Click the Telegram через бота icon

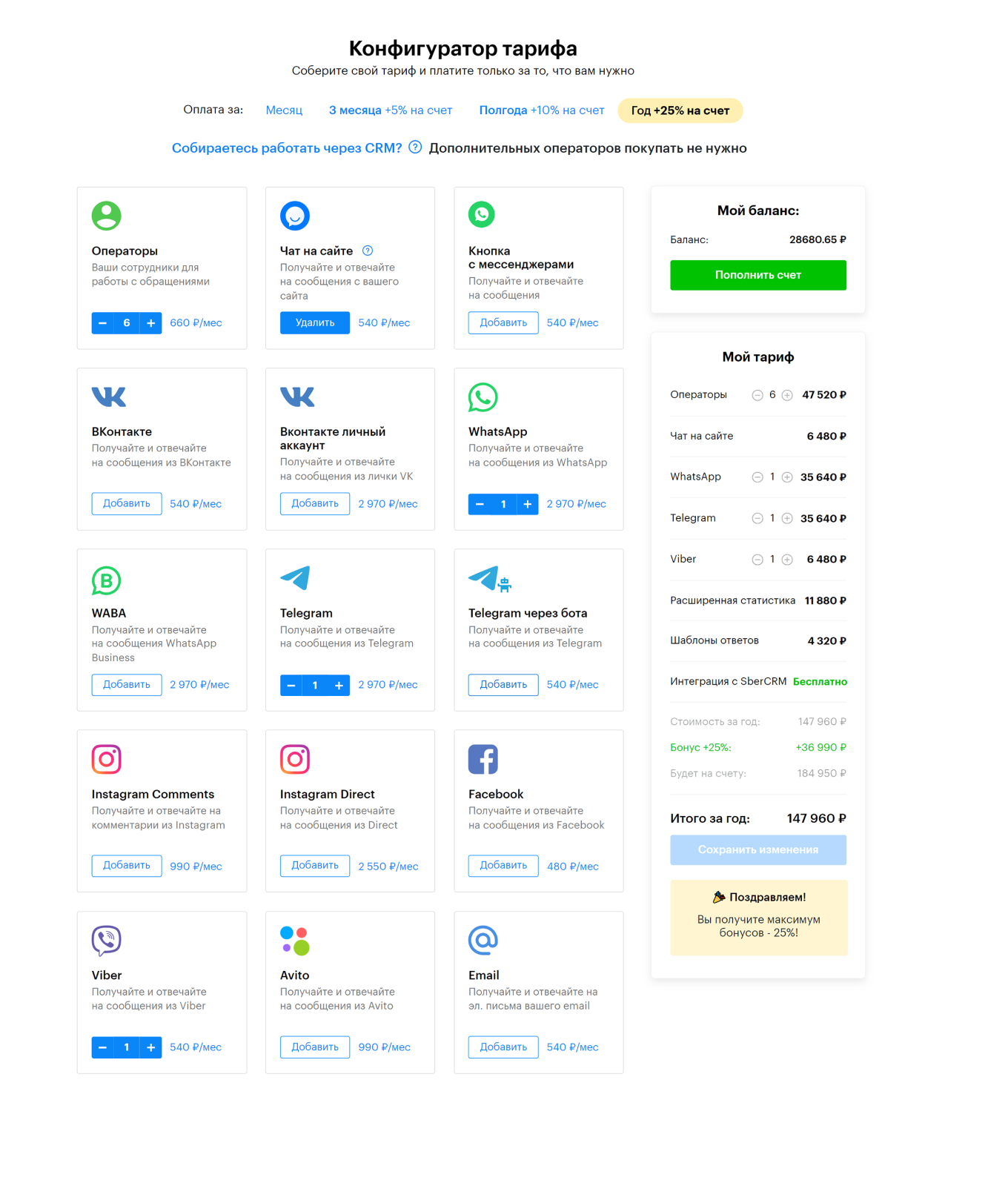490,579
